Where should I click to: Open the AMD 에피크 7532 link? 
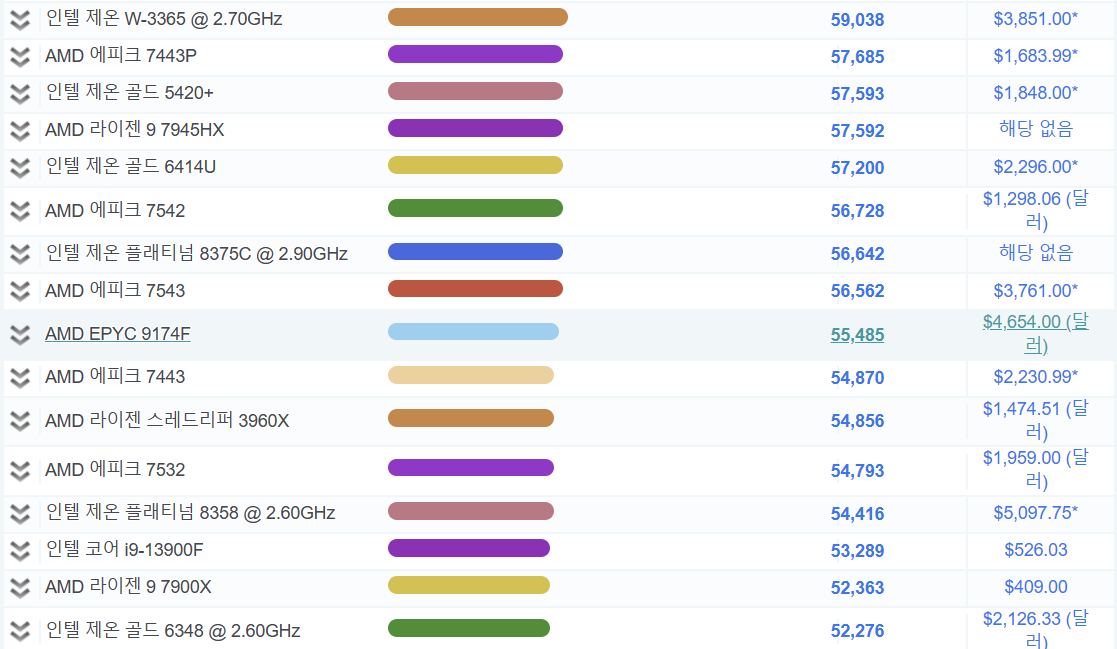pos(115,469)
